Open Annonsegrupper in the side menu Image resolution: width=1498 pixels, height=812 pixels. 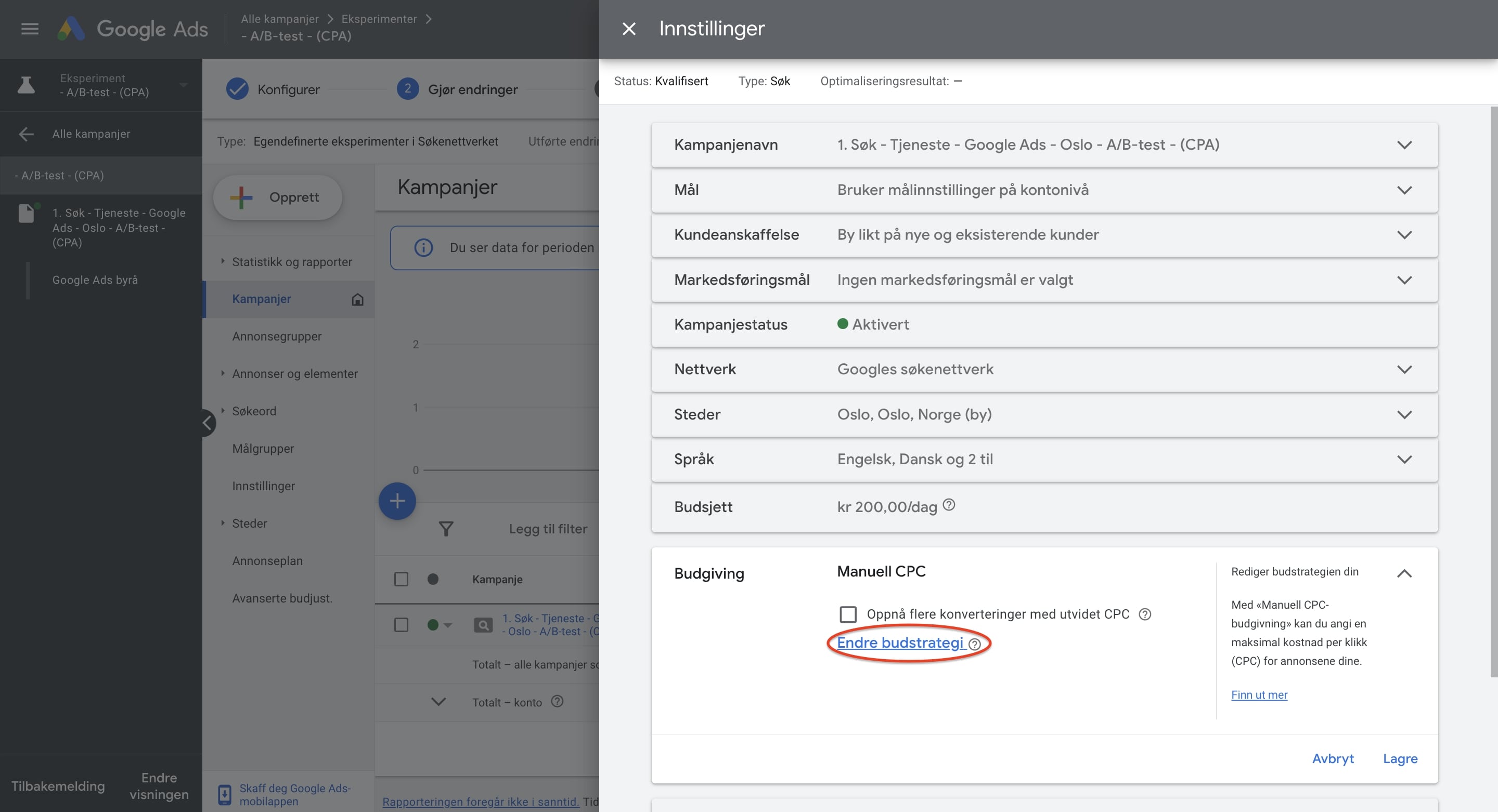coord(277,336)
